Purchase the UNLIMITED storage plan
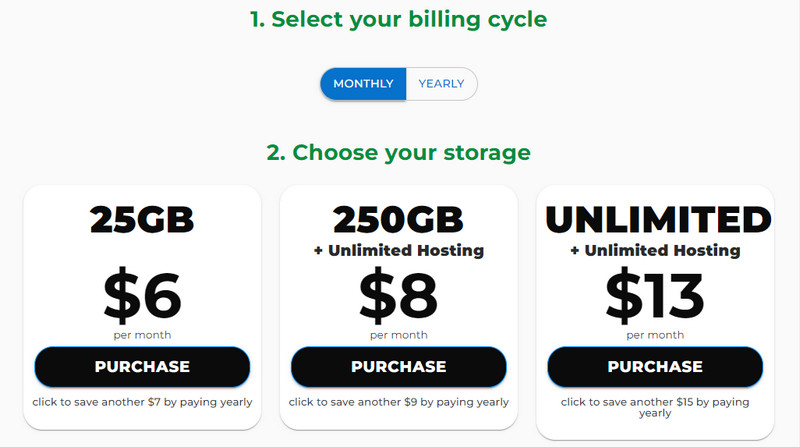 coord(655,367)
